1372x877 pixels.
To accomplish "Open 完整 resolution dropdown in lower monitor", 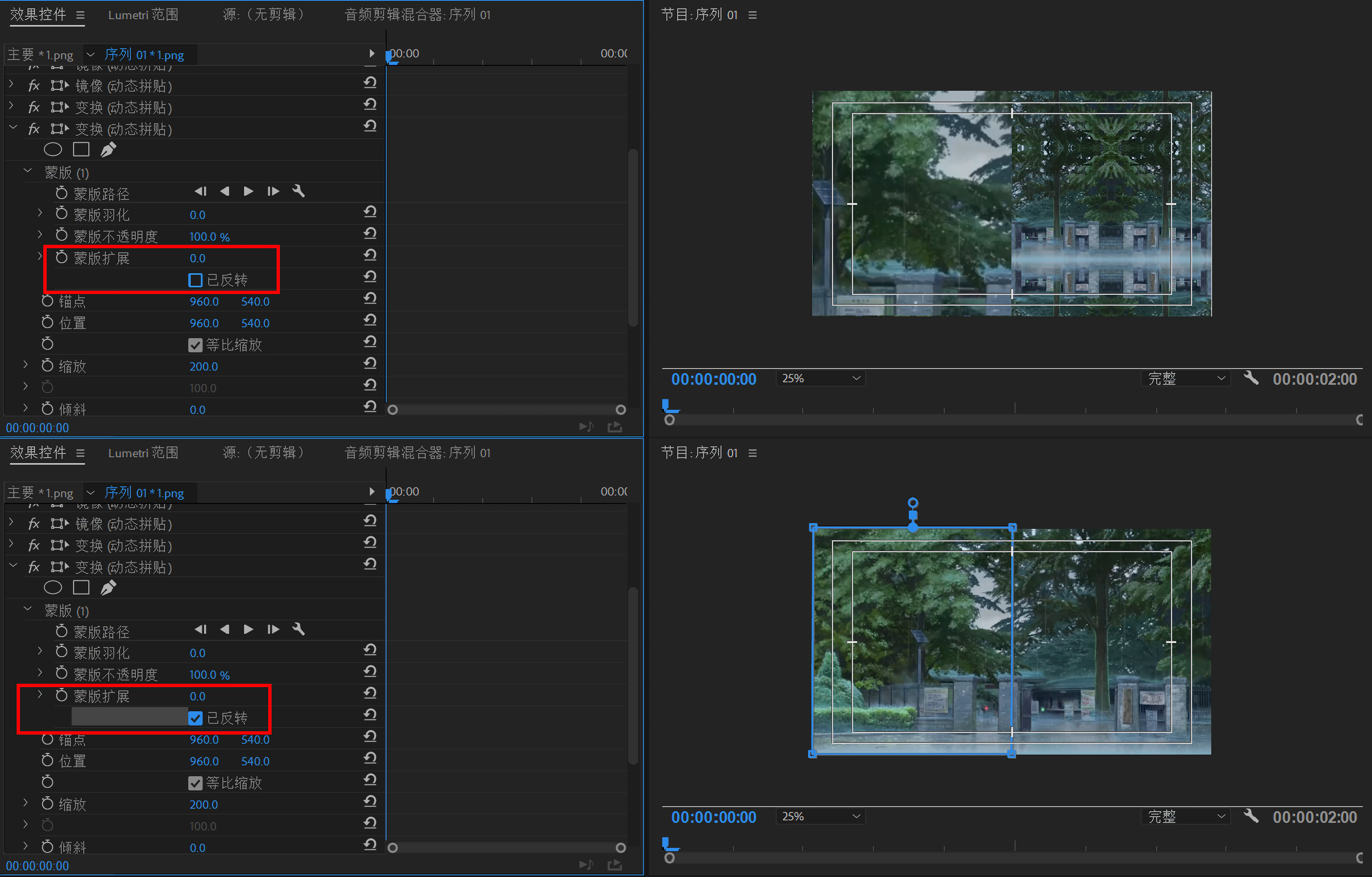I will point(1186,817).
